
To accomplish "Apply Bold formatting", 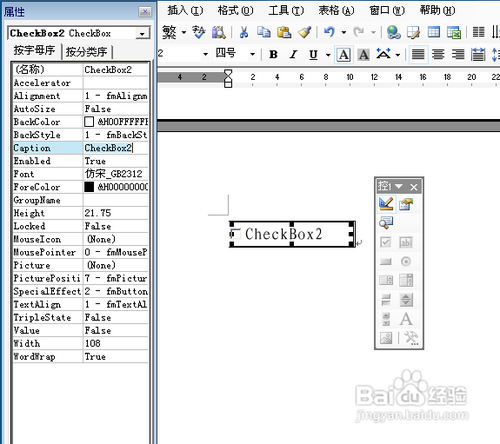I will coord(274,54).
